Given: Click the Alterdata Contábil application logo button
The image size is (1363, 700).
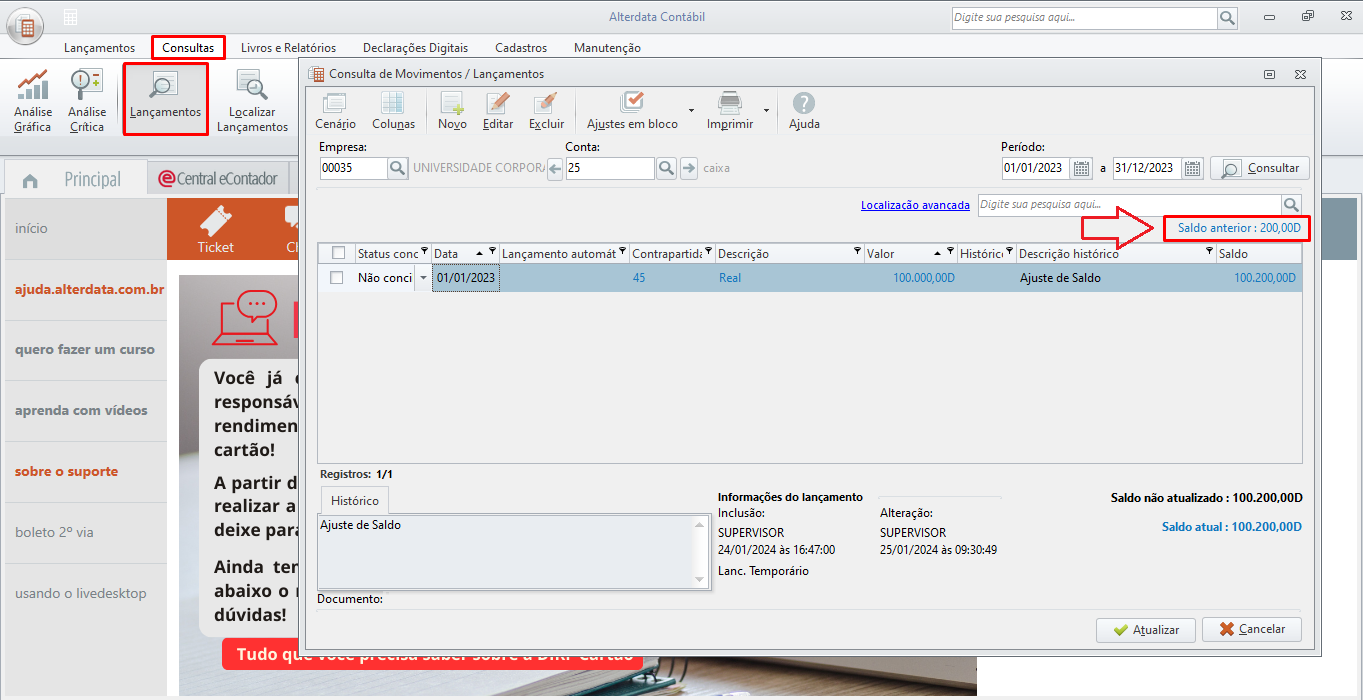Looking at the screenshot, I should point(26,26).
